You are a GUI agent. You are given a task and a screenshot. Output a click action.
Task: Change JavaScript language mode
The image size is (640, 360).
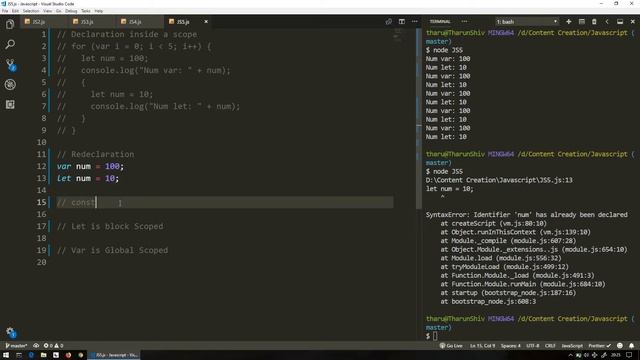point(572,346)
